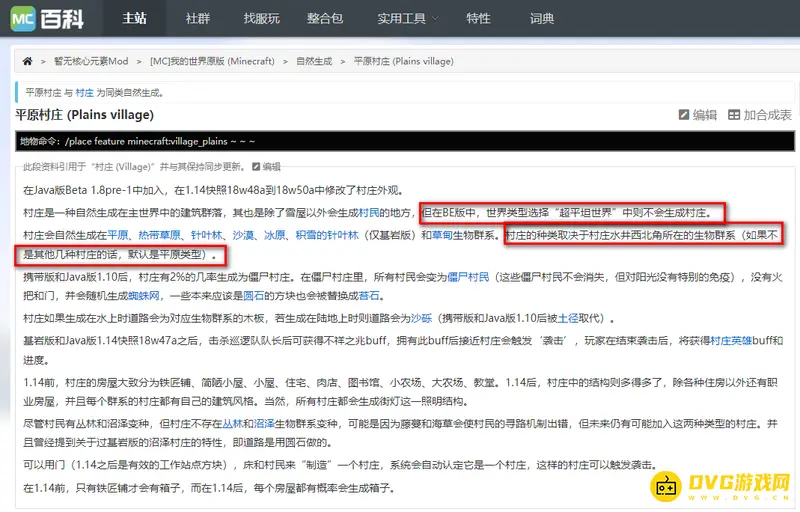Click the place feature command box
800x512 pixels.
pos(400,142)
